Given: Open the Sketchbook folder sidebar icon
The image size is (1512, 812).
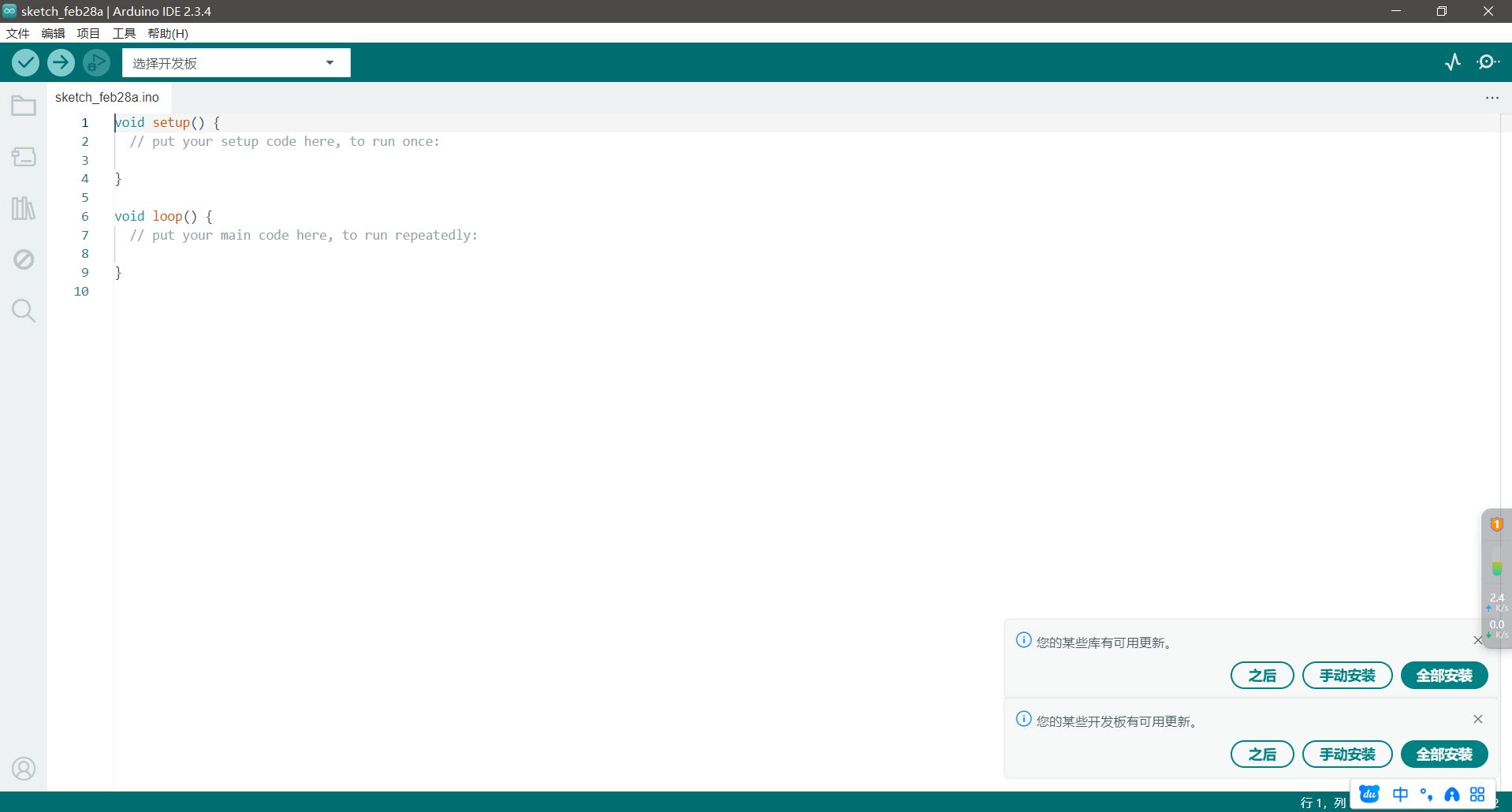Looking at the screenshot, I should pos(24,106).
